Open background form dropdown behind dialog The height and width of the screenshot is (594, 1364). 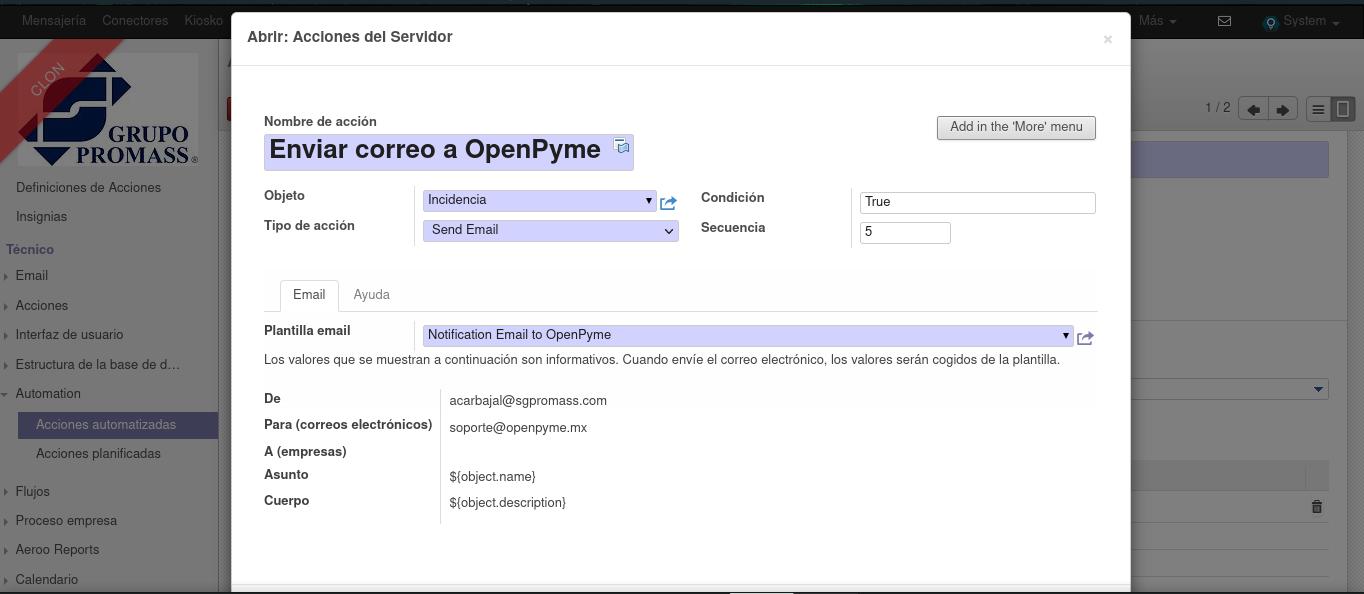[x=1318, y=389]
